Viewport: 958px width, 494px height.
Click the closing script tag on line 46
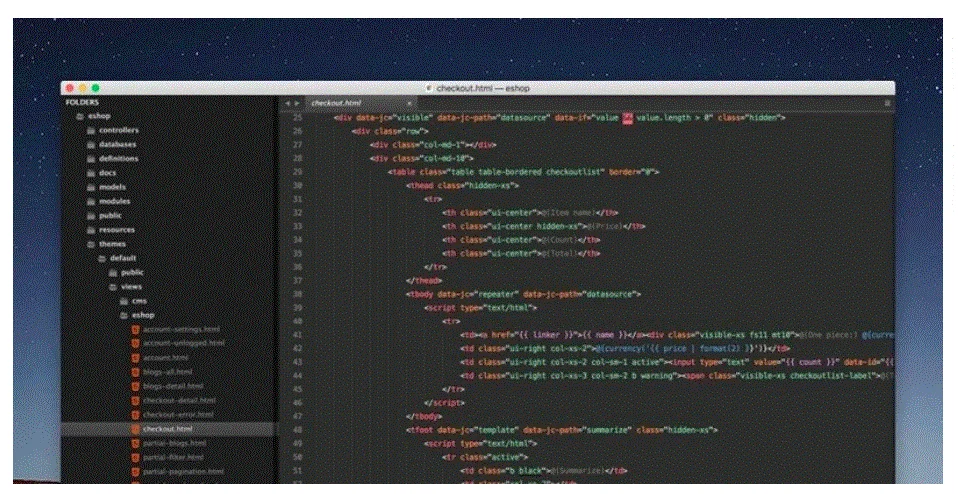[444, 402]
